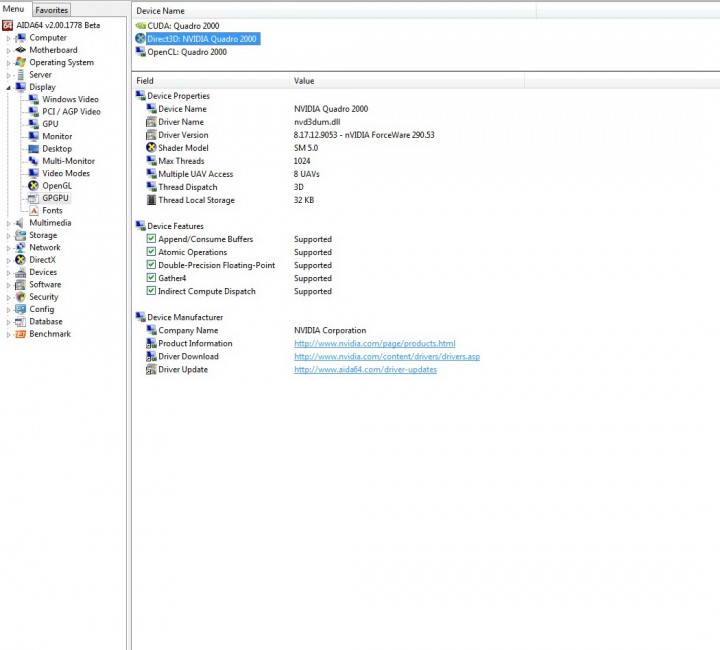Screen dimensions: 720x650
Task: Click the AIDA64 root tree icon
Action: [x=7, y=25]
